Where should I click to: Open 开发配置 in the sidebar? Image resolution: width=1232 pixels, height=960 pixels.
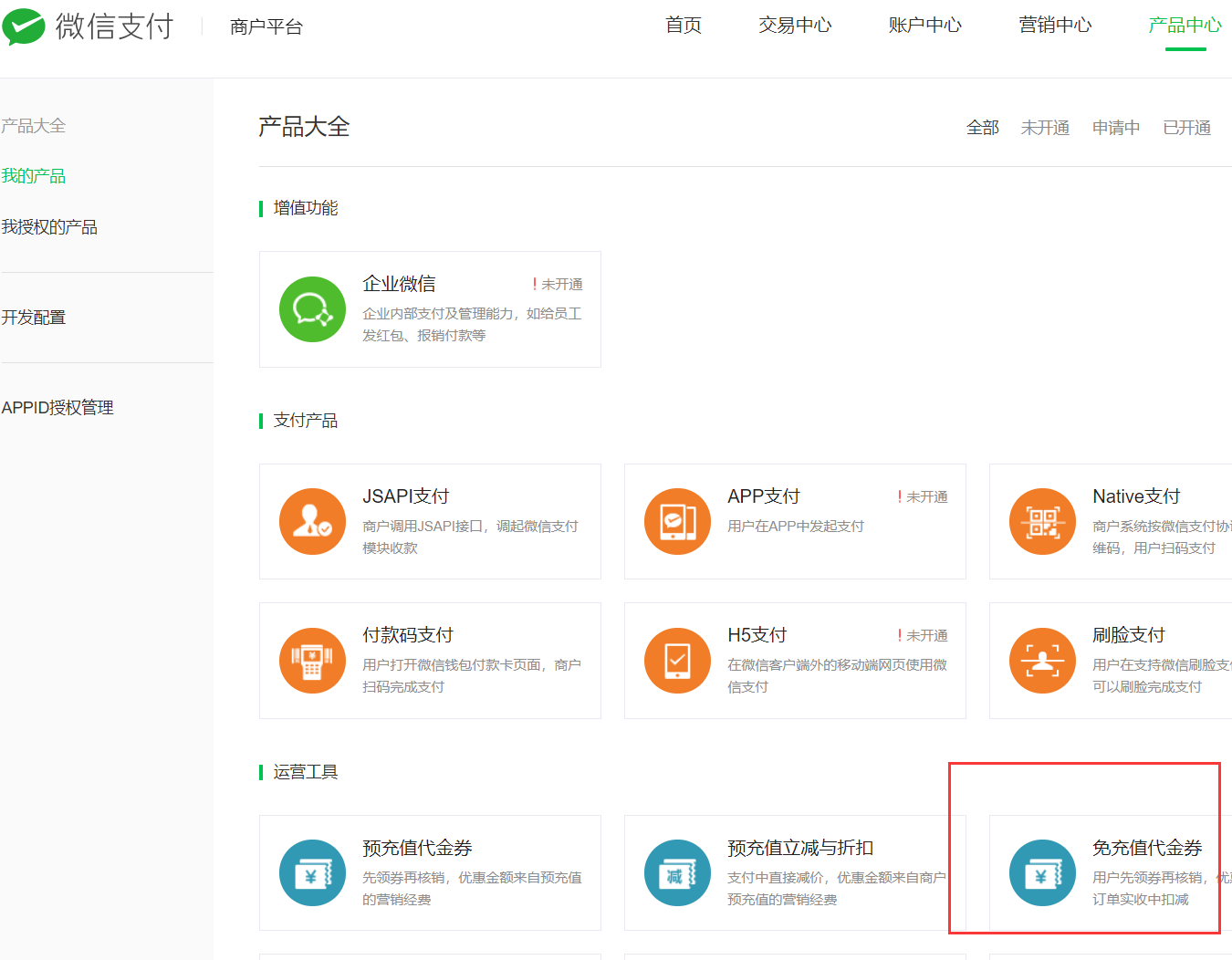(34, 318)
